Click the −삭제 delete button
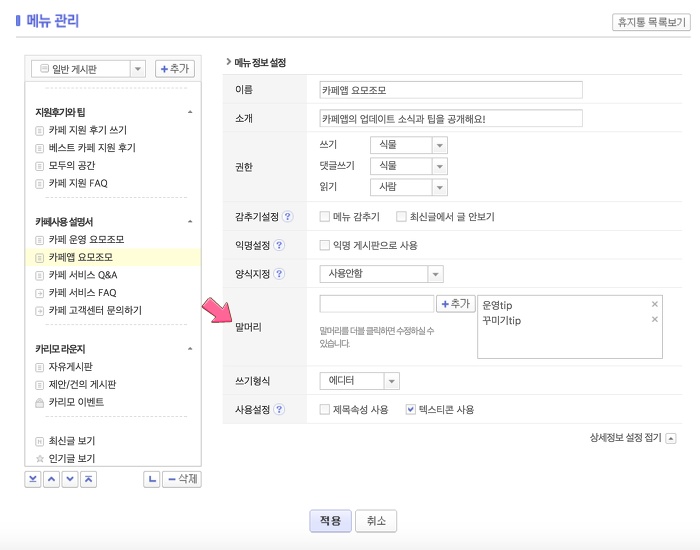The height and width of the screenshot is (550, 700). click(x=182, y=479)
